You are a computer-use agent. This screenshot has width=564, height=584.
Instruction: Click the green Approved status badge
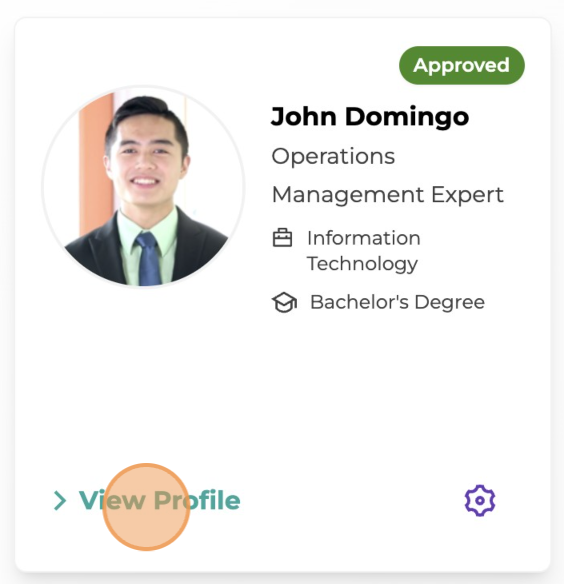point(462,66)
